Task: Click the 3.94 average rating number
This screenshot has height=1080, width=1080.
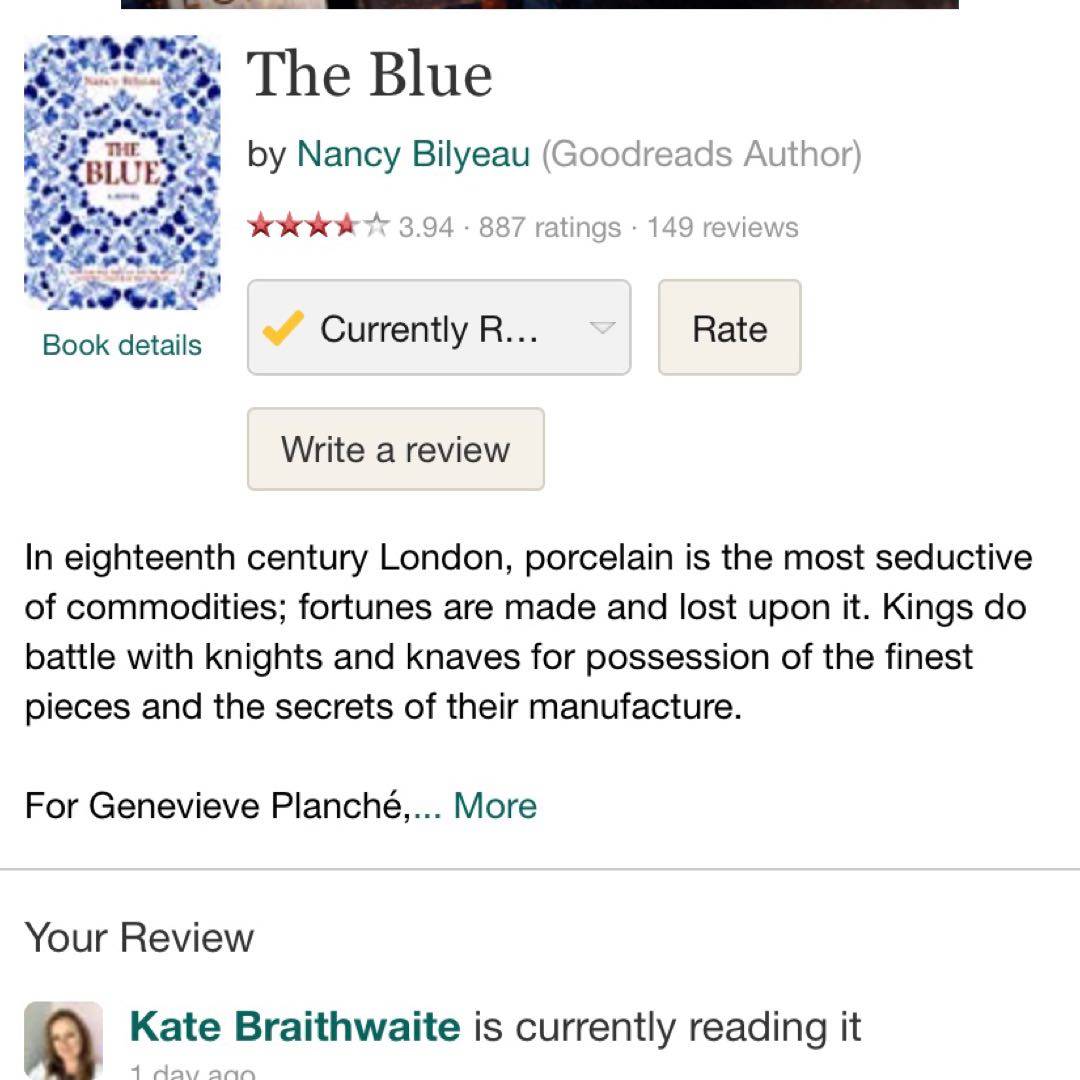Action: (x=426, y=228)
